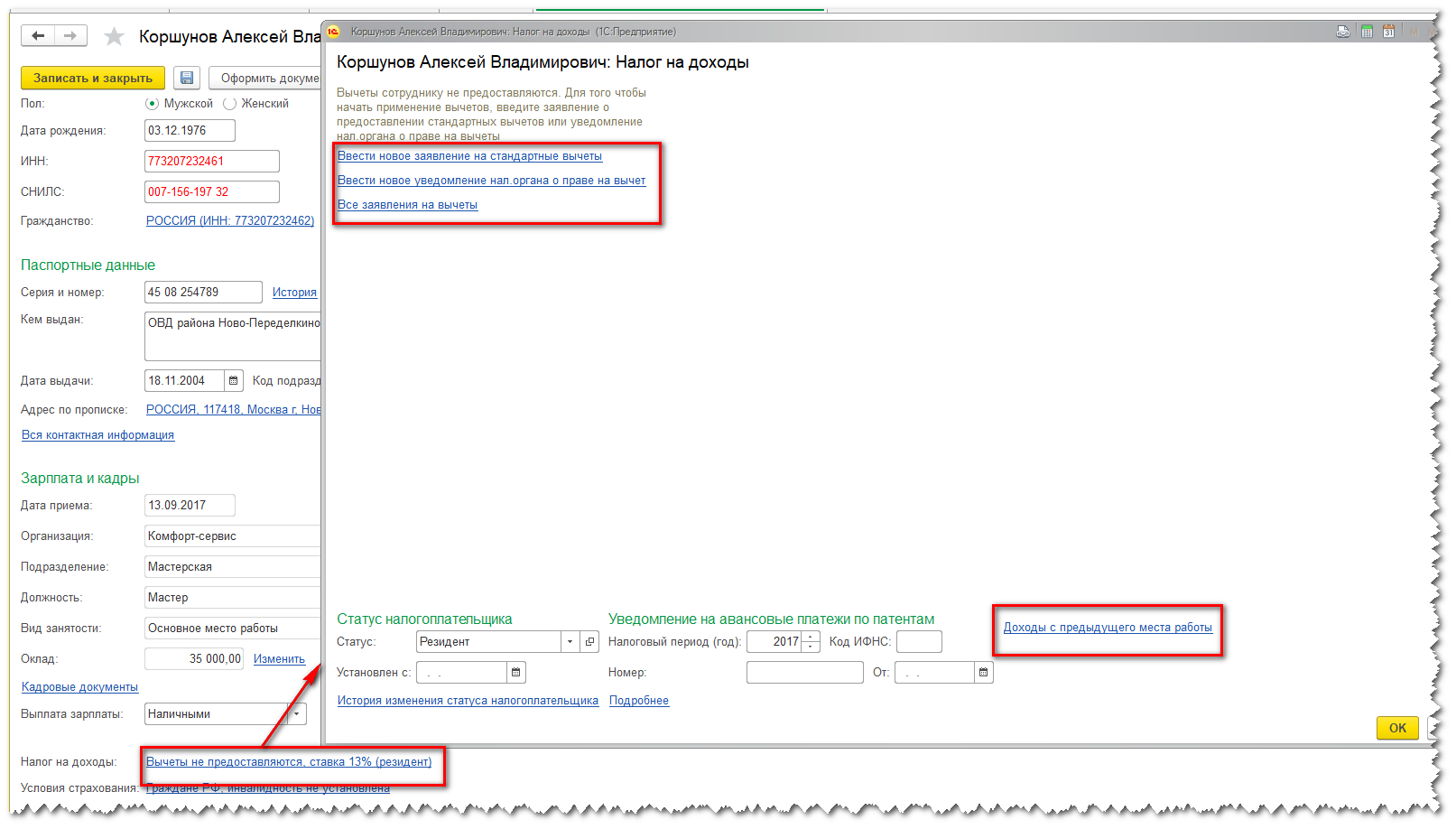1456x829 pixels.
Task: Expand the Статус taxpayer dropdown
Action: 570,641
